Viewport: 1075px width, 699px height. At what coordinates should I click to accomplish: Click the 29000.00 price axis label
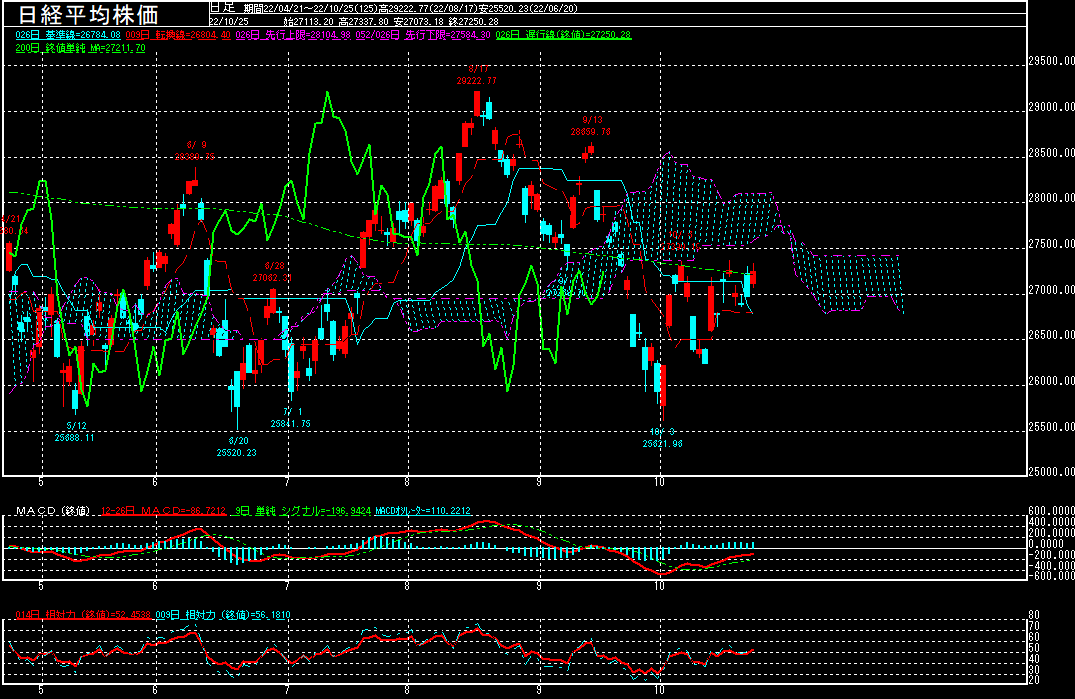tap(1051, 107)
